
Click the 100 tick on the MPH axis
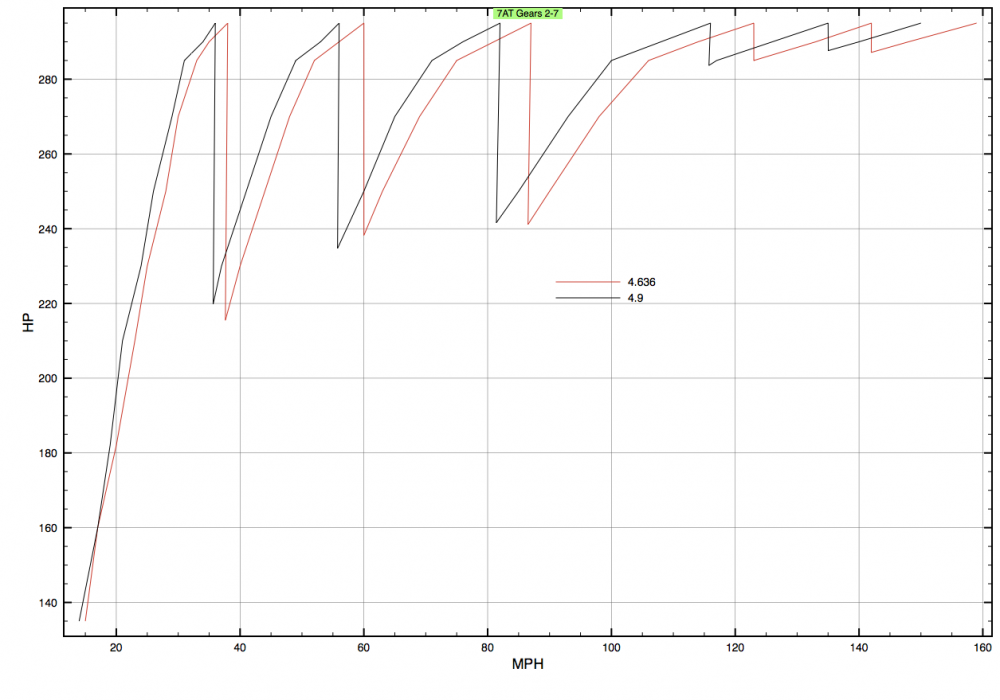coord(611,648)
